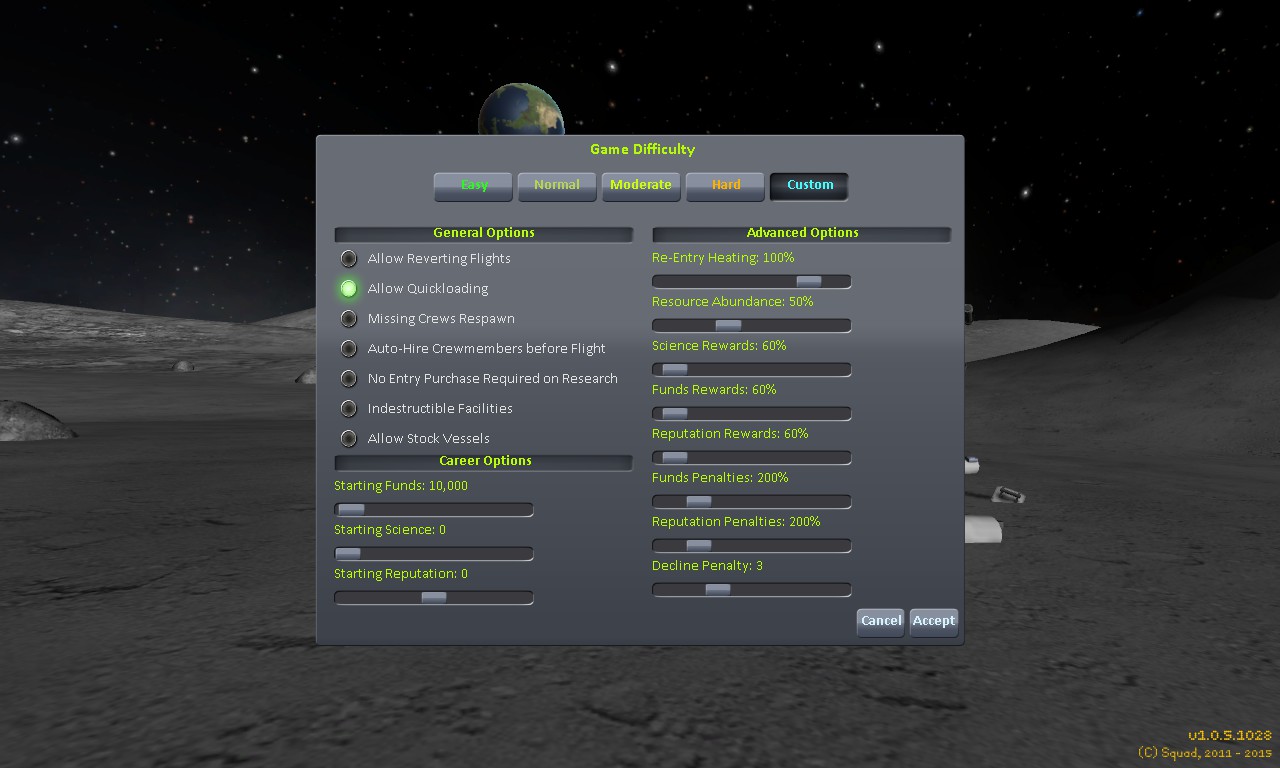Click the Reputation Rewards: 60% label

coord(730,434)
